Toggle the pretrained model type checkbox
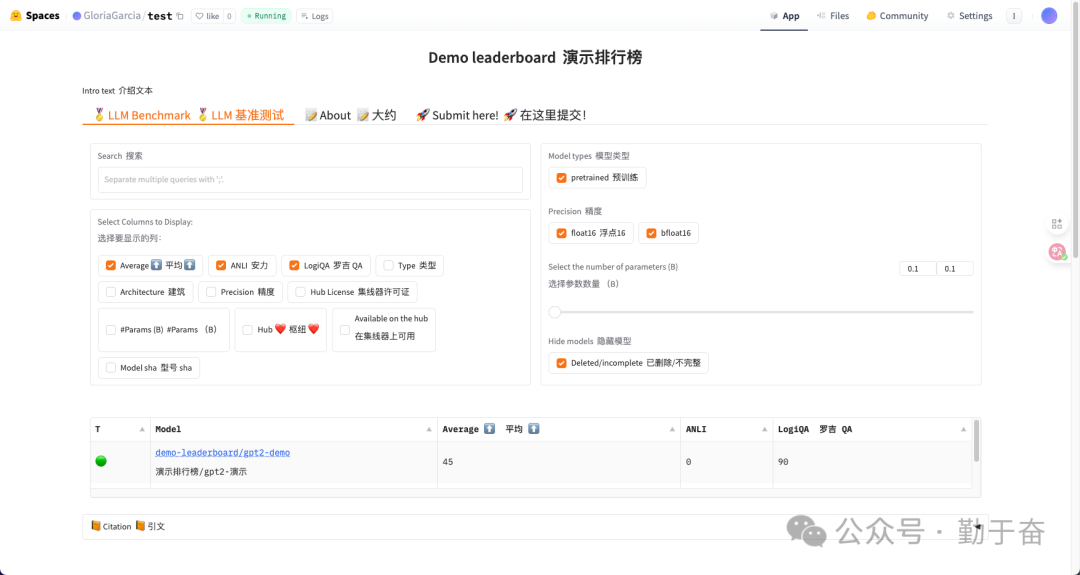The image size is (1080, 575). pos(561,178)
